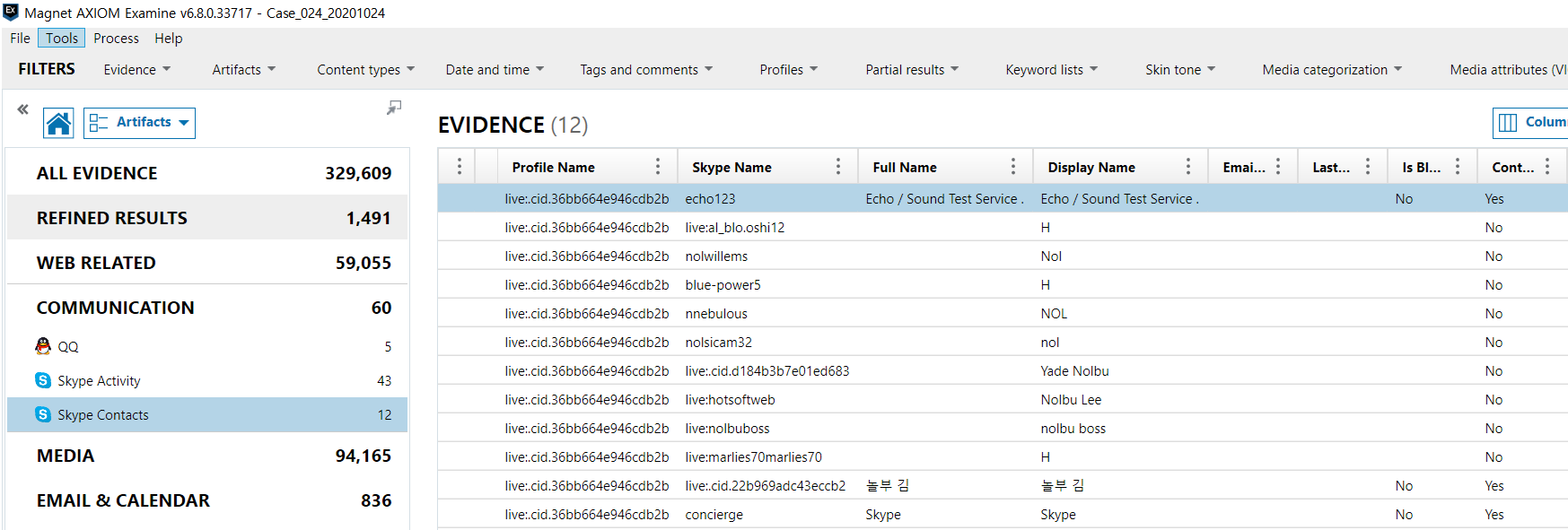This screenshot has width=1568, height=530.
Task: Expand the Artifacts filter dropdown
Action: point(244,70)
